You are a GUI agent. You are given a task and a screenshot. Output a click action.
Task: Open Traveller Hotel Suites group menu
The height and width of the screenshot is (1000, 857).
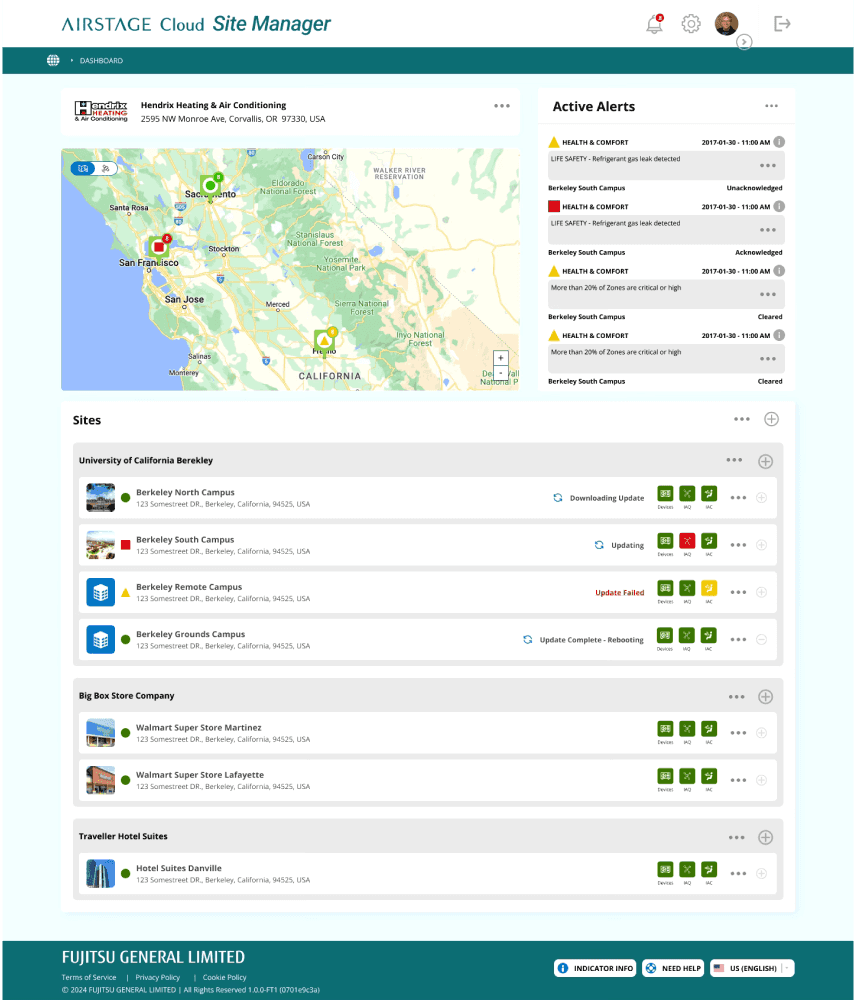pos(736,837)
